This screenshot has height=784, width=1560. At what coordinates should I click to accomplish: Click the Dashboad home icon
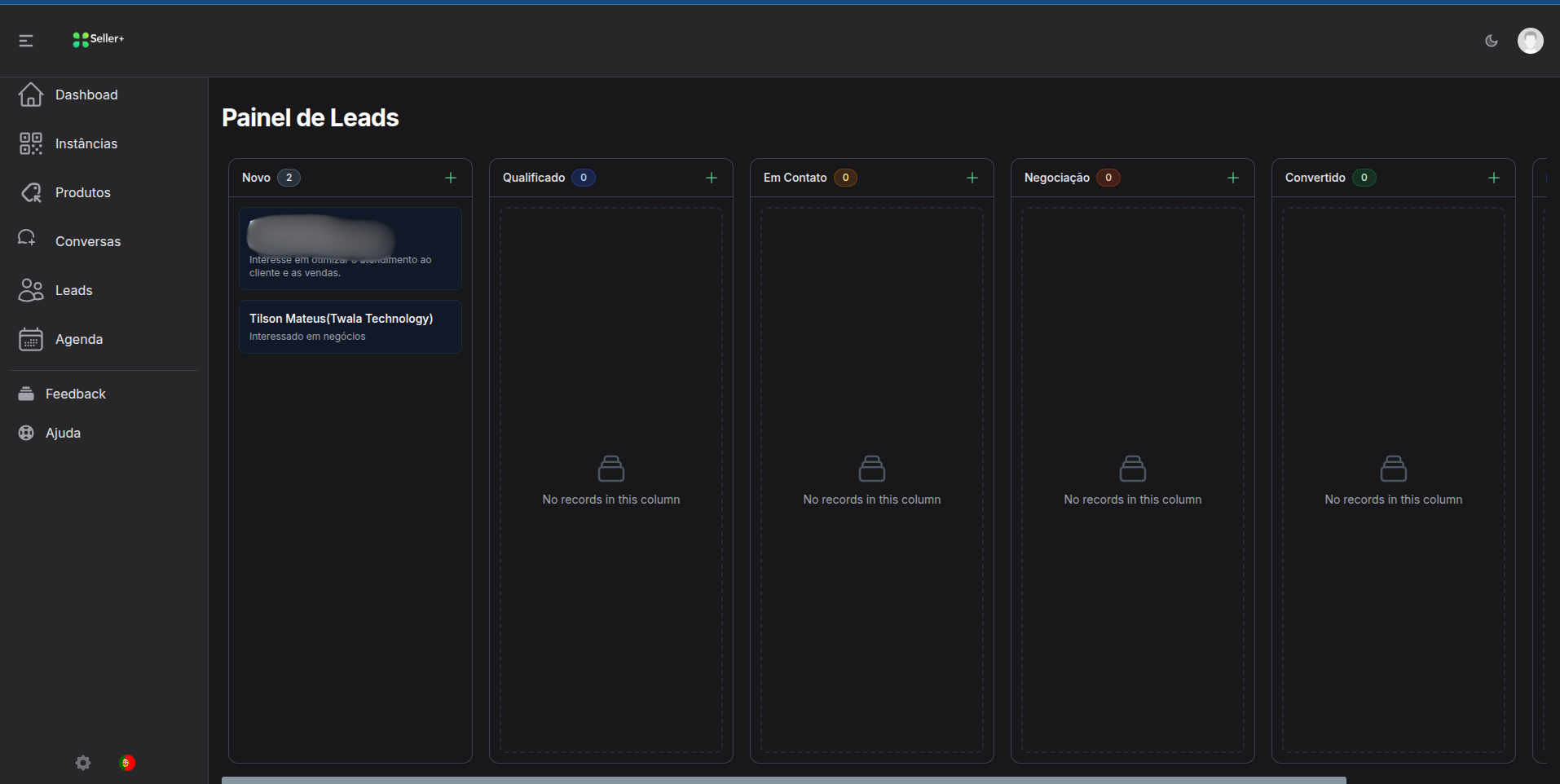tap(31, 95)
